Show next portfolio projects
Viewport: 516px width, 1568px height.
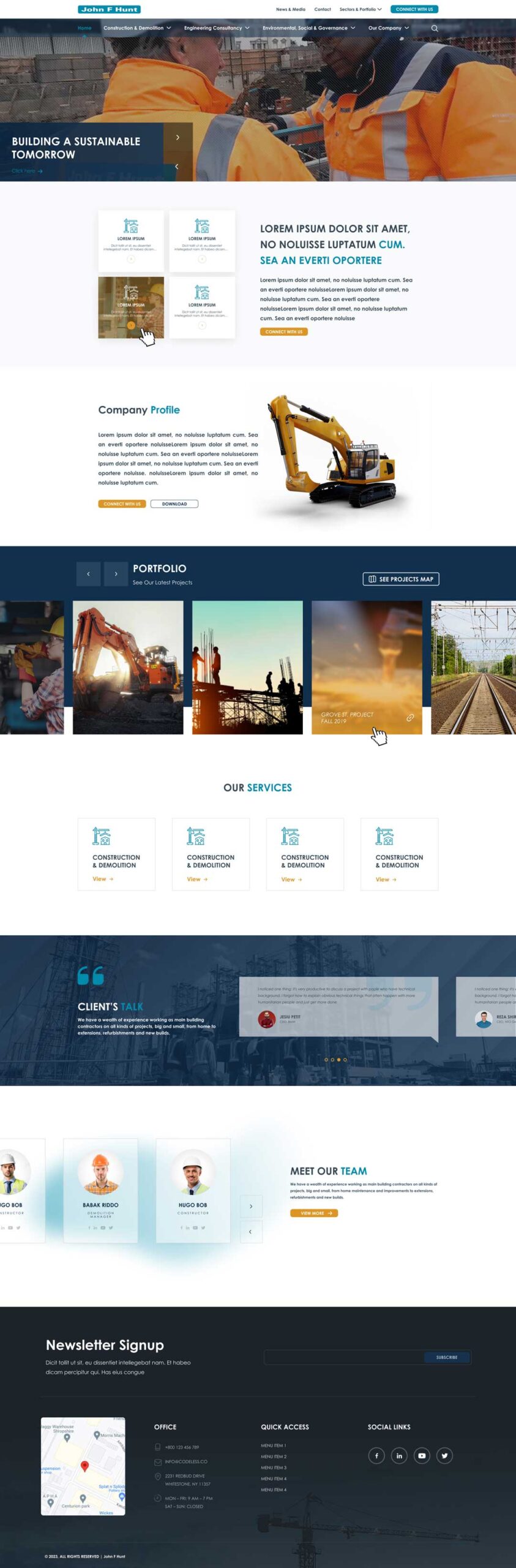pos(116,574)
